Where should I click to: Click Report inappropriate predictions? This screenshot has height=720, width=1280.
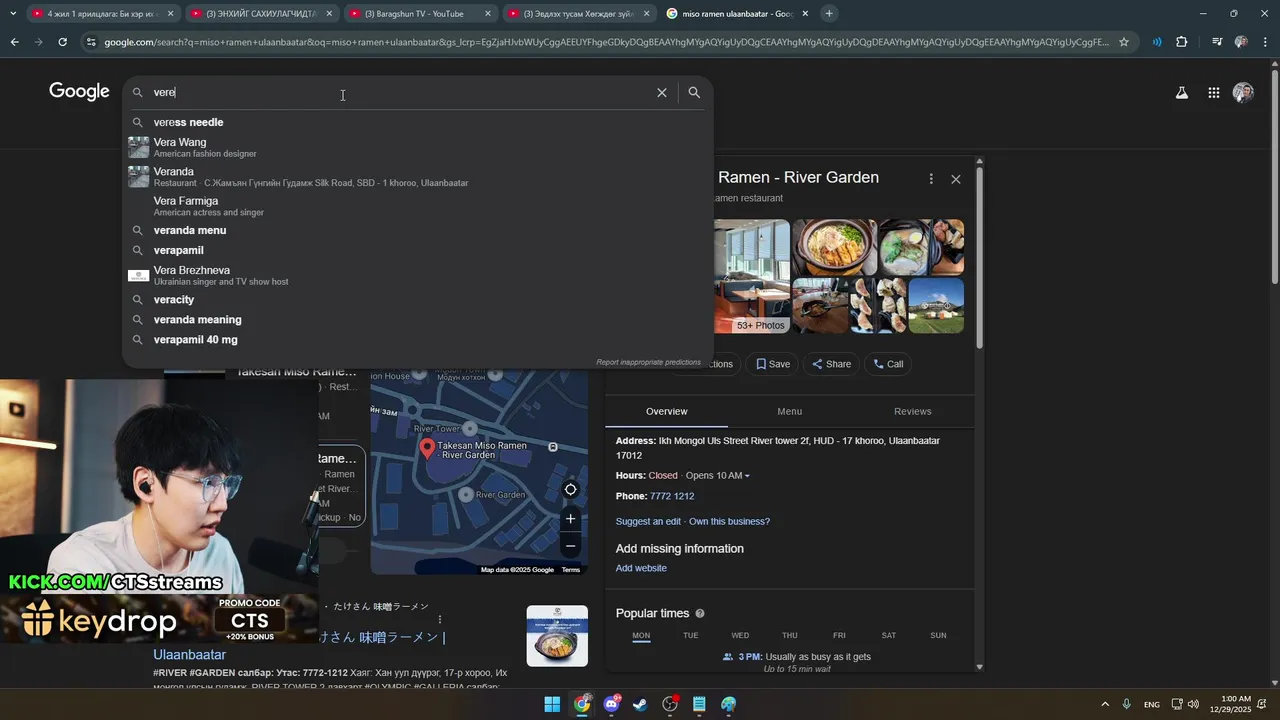648,362
